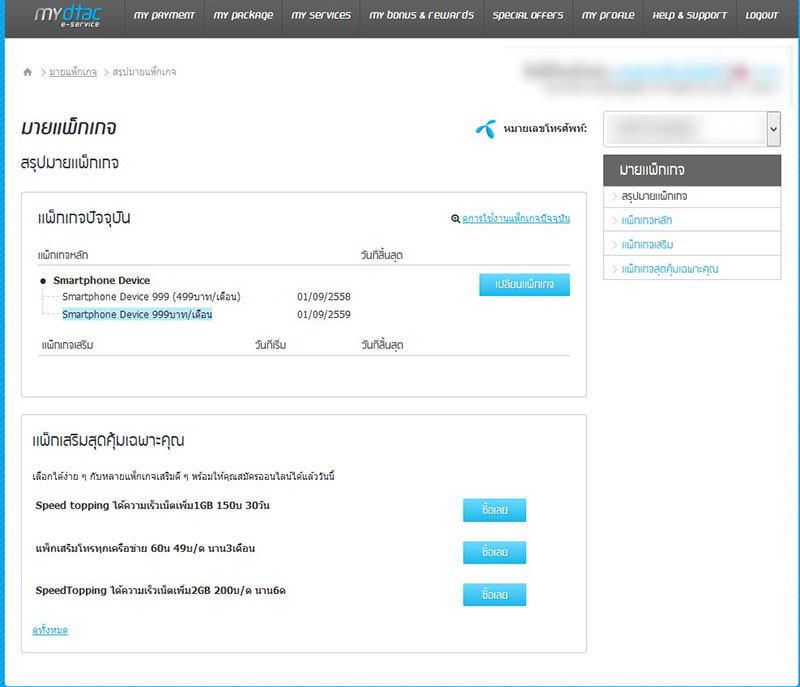Click the สรุปมายแพ็กเกจ breadcrumb text

tap(144, 72)
